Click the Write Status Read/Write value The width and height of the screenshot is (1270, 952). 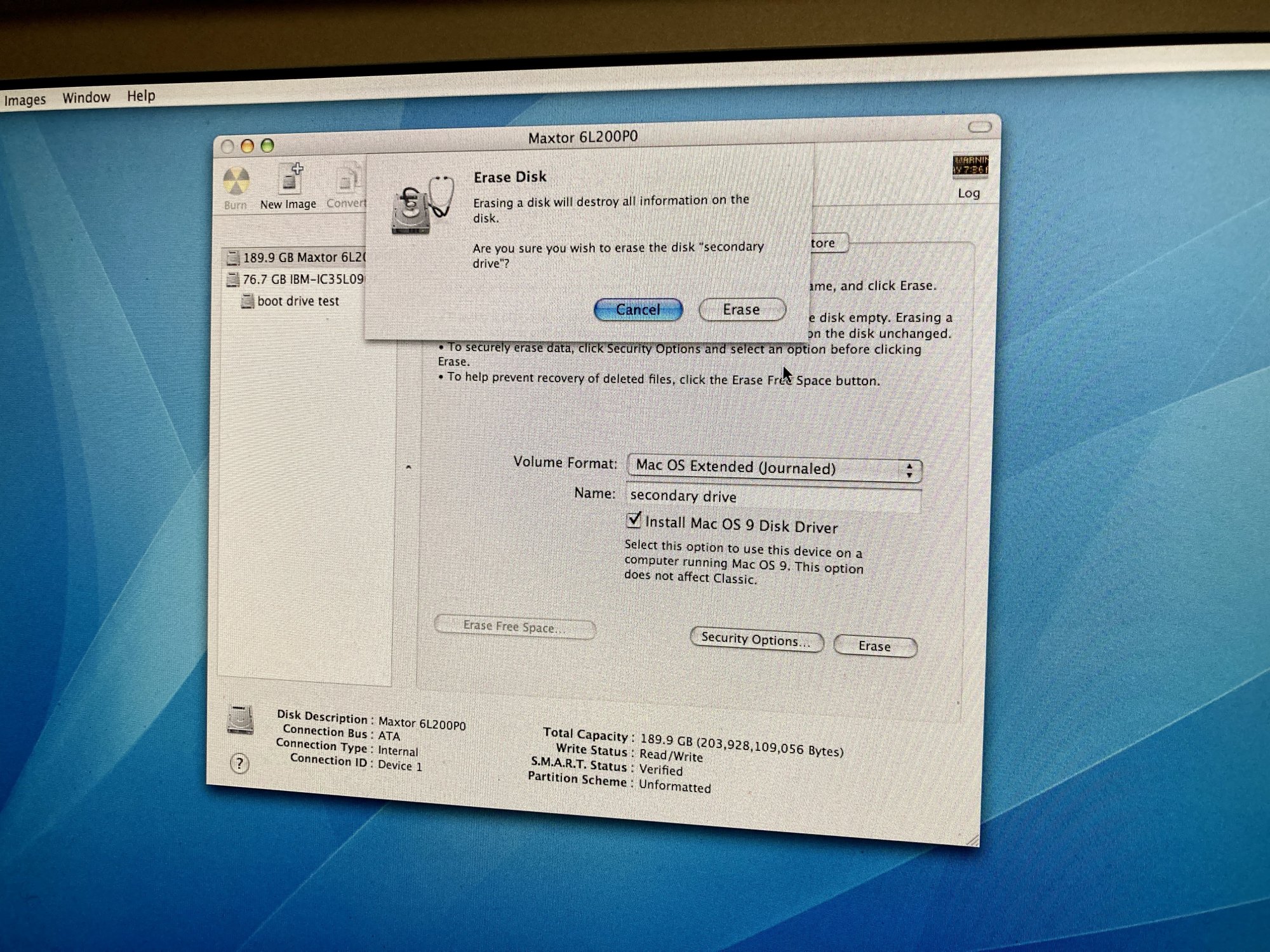click(x=671, y=755)
